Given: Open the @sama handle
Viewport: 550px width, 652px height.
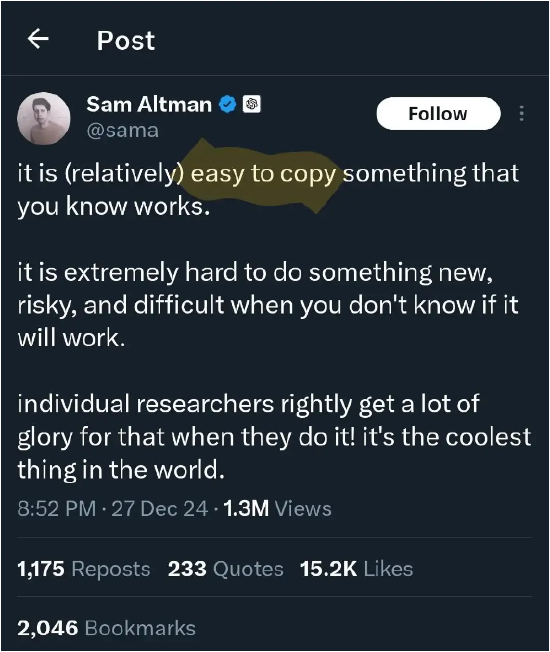Looking at the screenshot, I should tap(122, 131).
